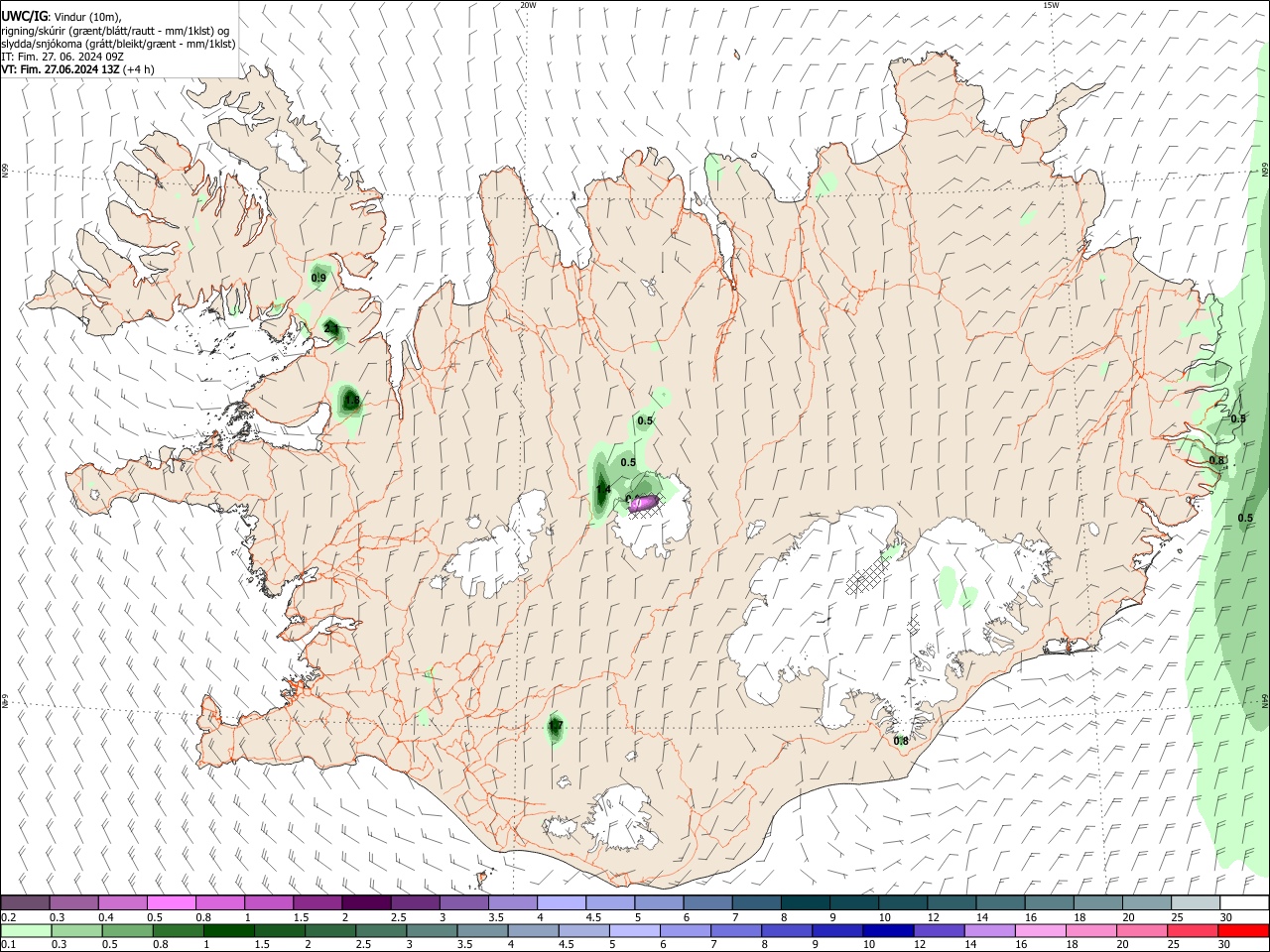The width and height of the screenshot is (1270, 952).
Task: Click the "Vindur (10m)" header text
Action: click(86, 17)
